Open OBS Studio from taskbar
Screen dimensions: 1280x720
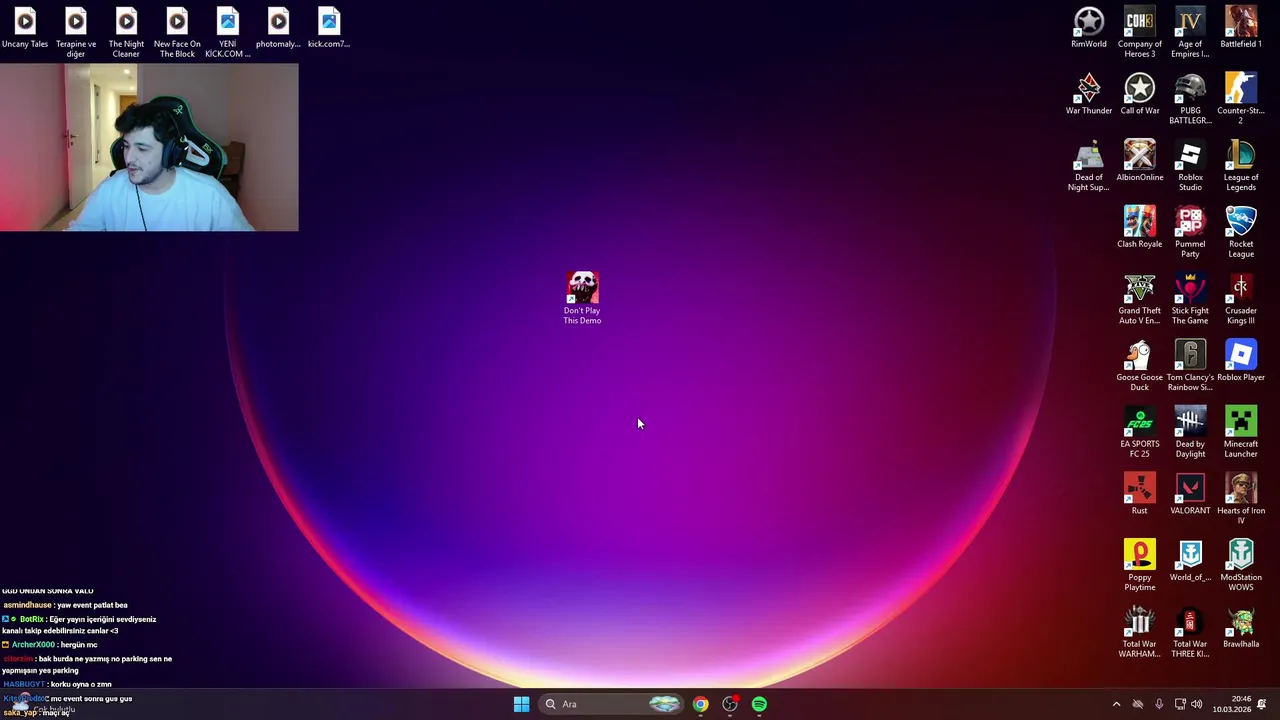[x=730, y=704]
